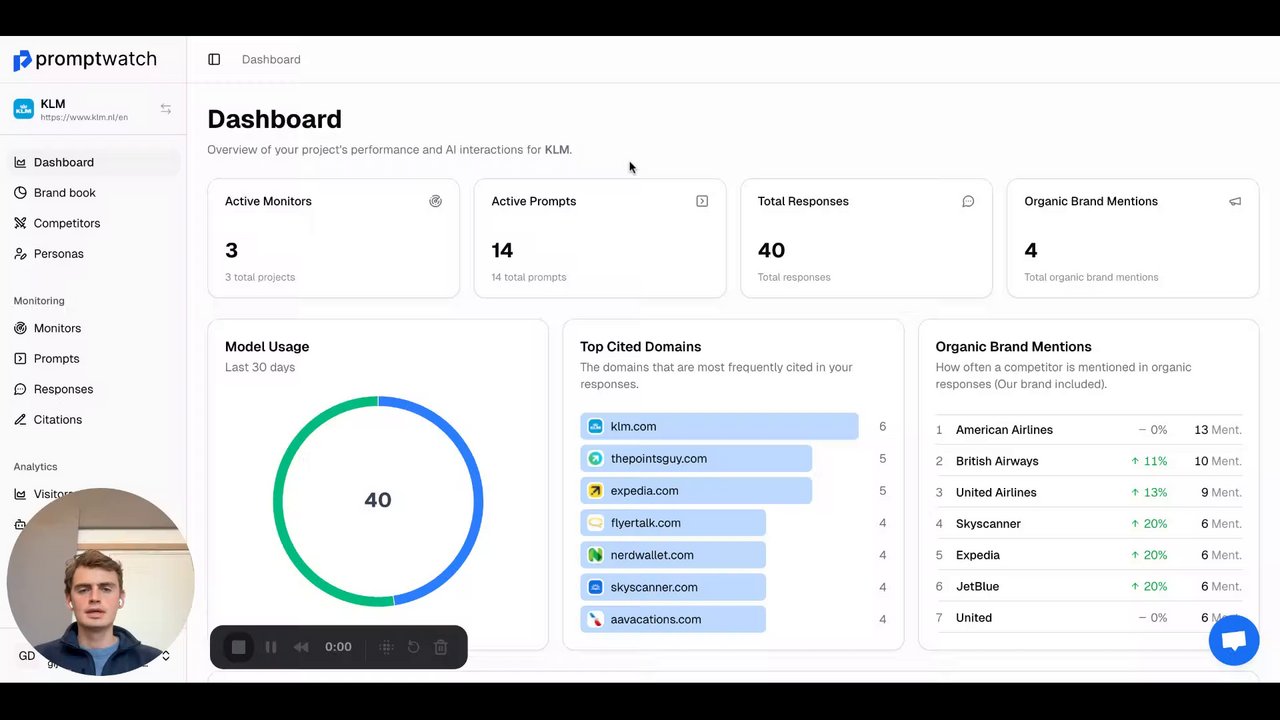
Task: Toggle the sidebar panel icon
Action: pos(214,59)
